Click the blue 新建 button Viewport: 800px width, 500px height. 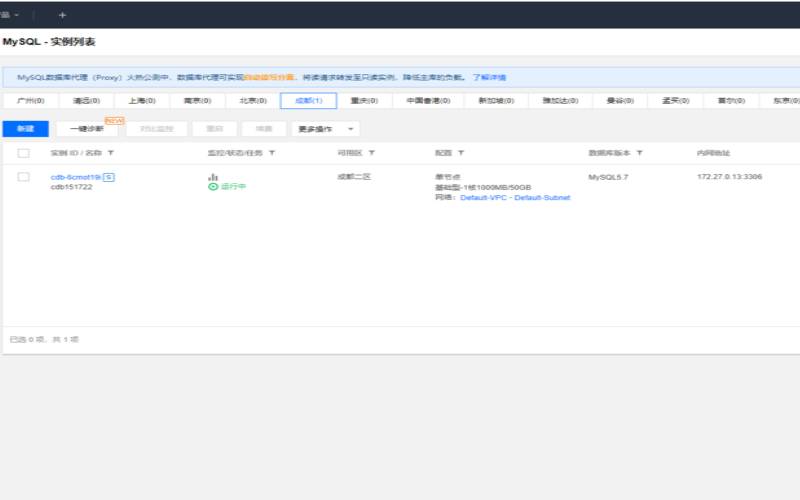26,129
